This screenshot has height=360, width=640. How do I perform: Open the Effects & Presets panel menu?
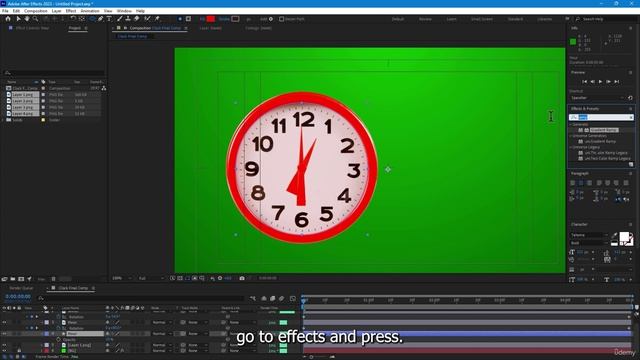coord(631,109)
